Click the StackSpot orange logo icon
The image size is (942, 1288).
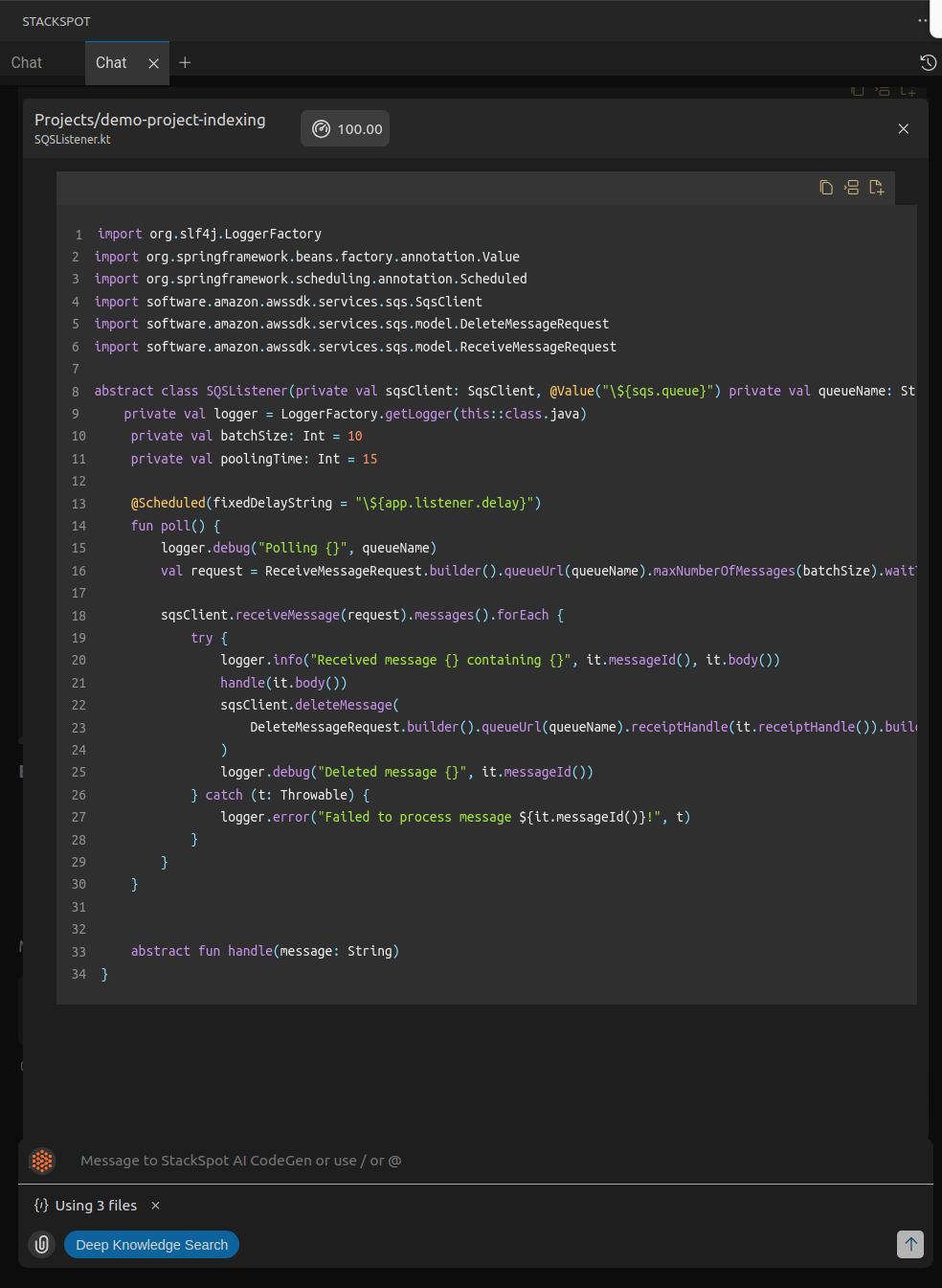click(42, 1161)
